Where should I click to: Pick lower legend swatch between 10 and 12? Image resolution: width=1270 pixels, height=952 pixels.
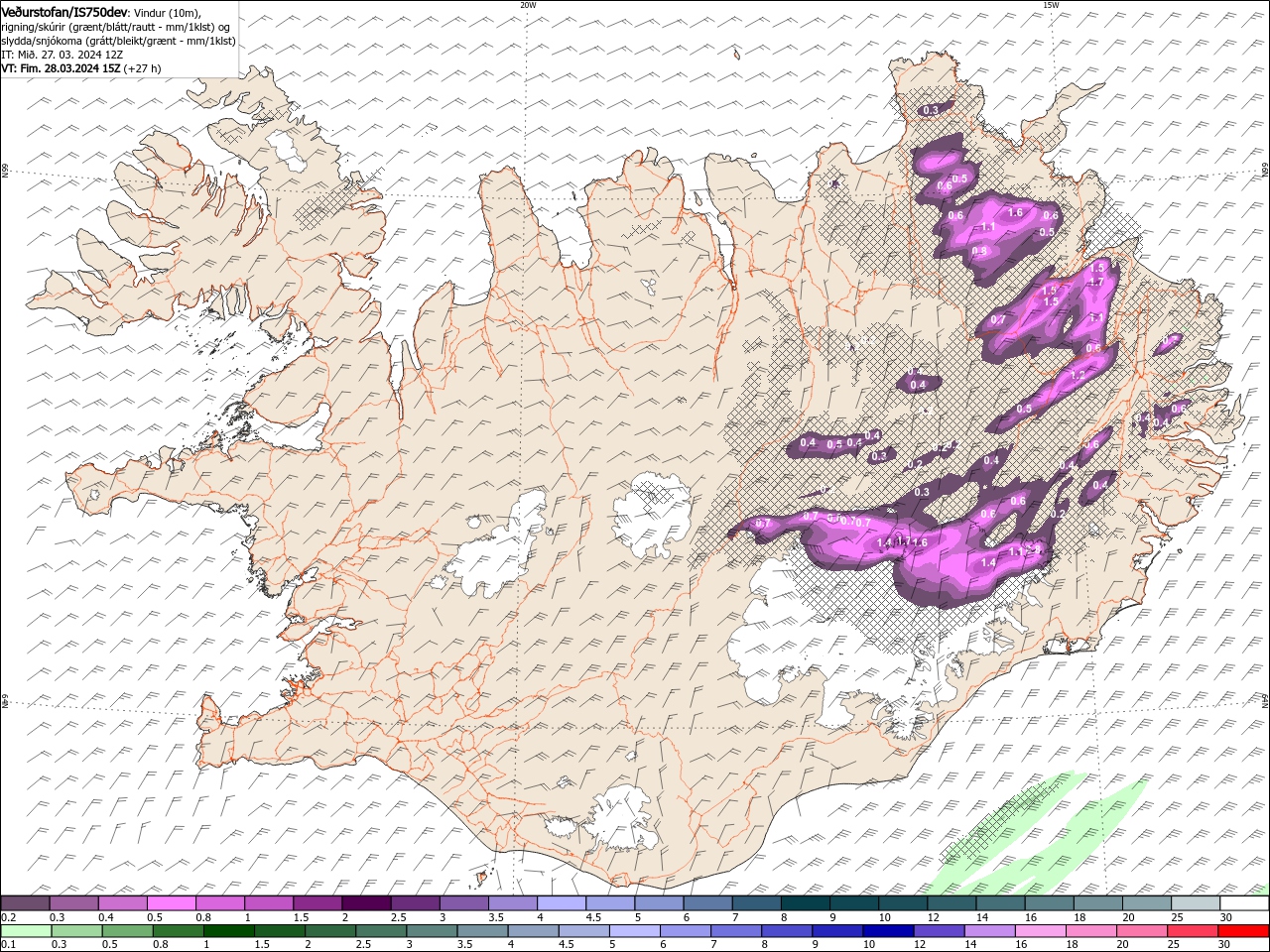888,931
